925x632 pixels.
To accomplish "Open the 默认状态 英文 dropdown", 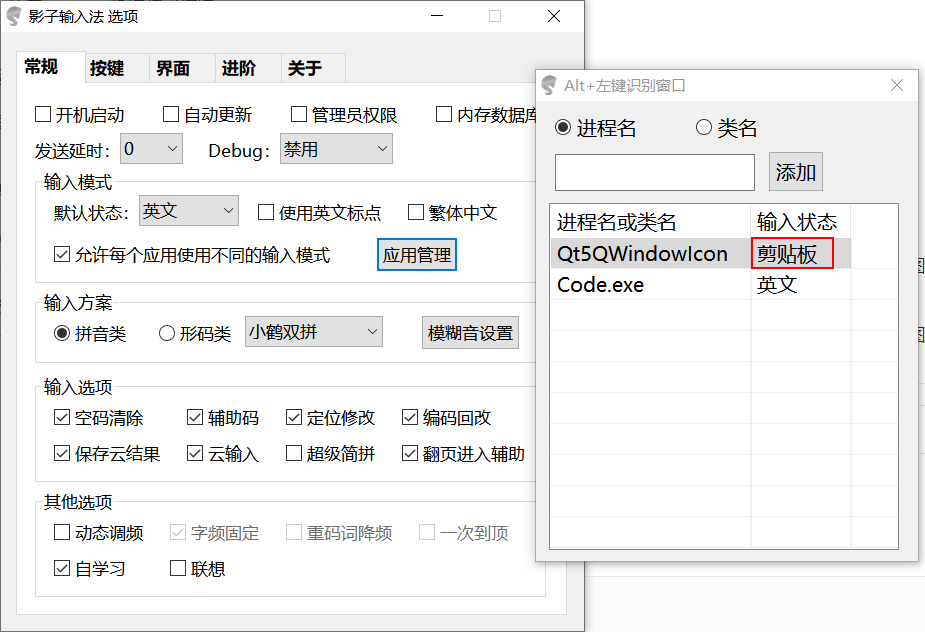I will coord(189,210).
